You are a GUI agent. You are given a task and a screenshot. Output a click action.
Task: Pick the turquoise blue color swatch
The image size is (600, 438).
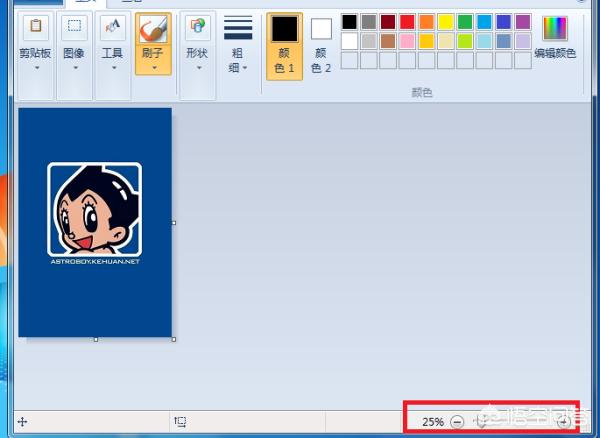pyautogui.click(x=484, y=22)
